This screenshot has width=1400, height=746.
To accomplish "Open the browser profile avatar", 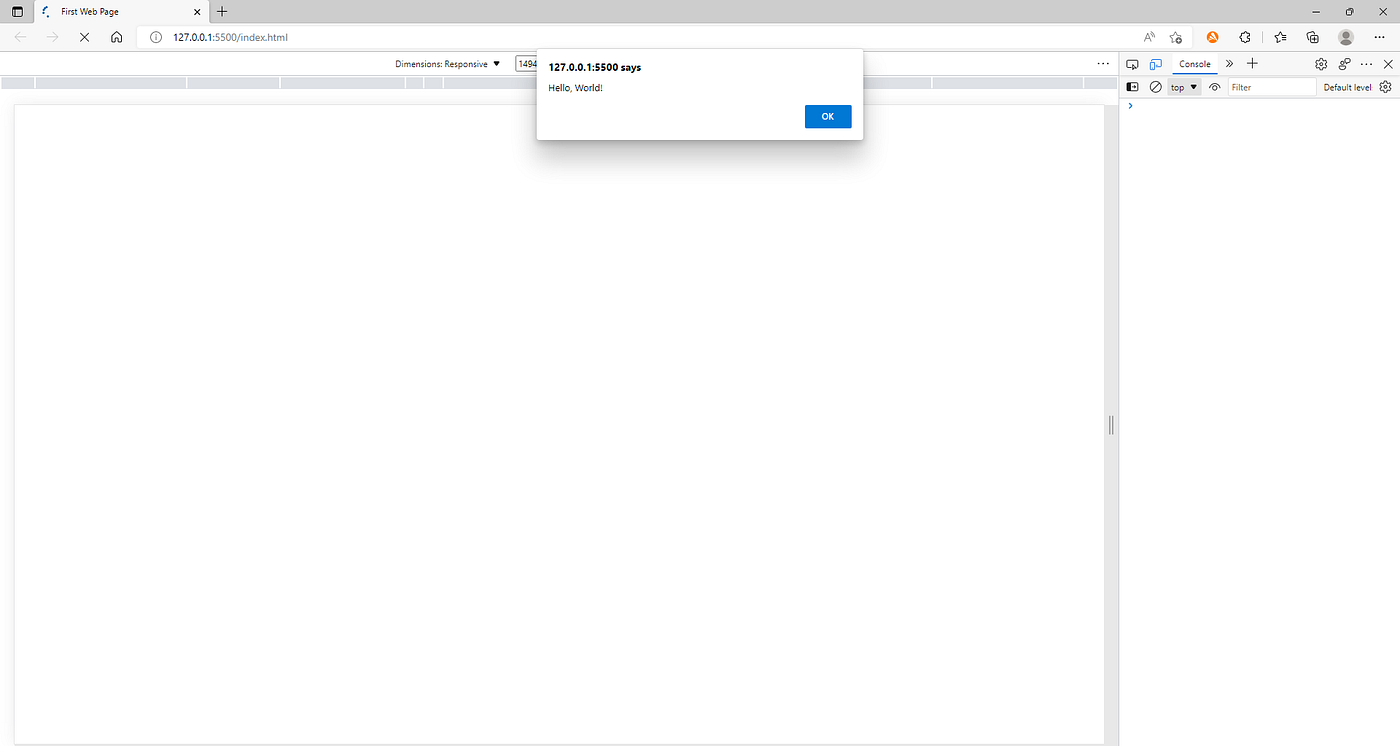I will (1345, 36).
